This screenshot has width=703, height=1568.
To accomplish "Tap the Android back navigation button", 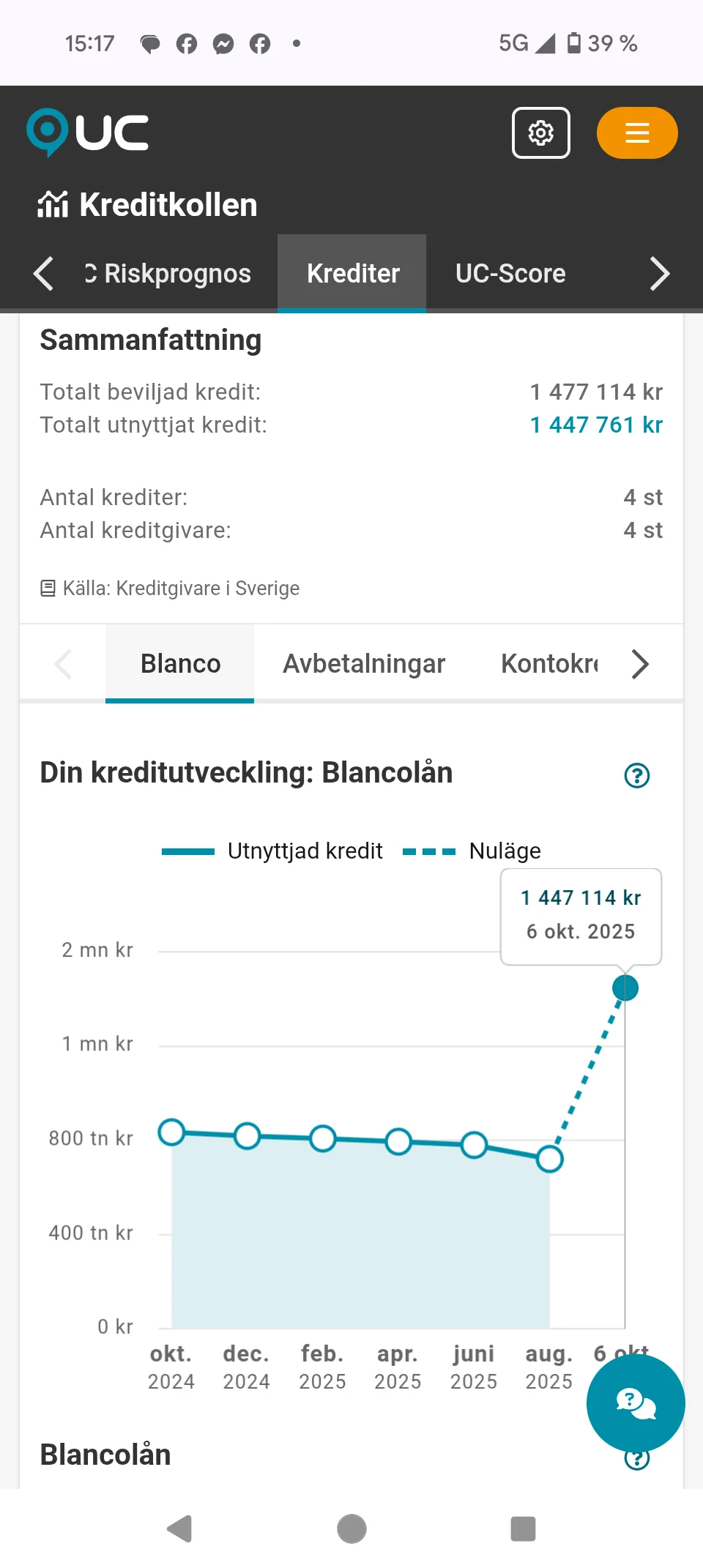I will pyautogui.click(x=179, y=1528).
